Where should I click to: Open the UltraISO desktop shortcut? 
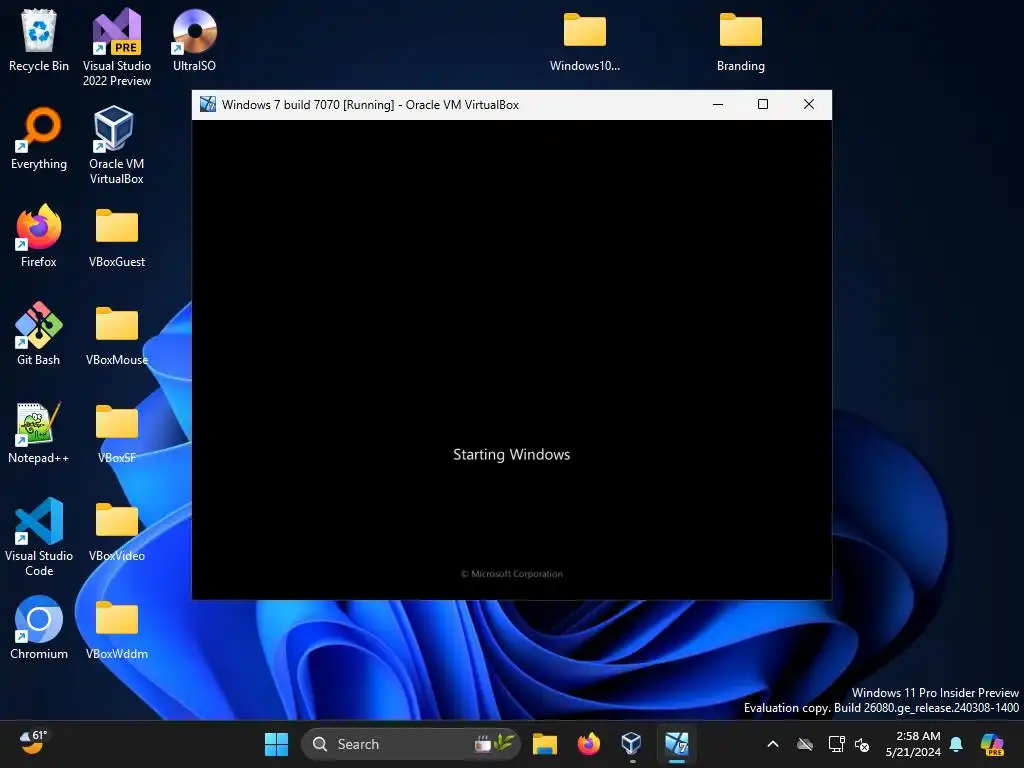coord(194,40)
